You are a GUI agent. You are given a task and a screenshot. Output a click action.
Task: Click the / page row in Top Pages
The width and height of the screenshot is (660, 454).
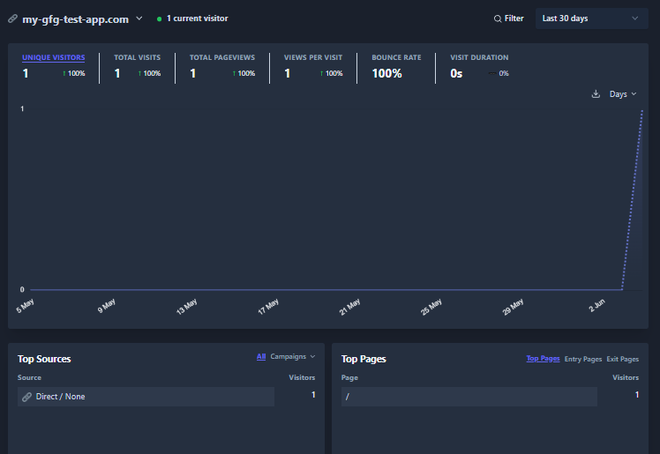click(469, 397)
